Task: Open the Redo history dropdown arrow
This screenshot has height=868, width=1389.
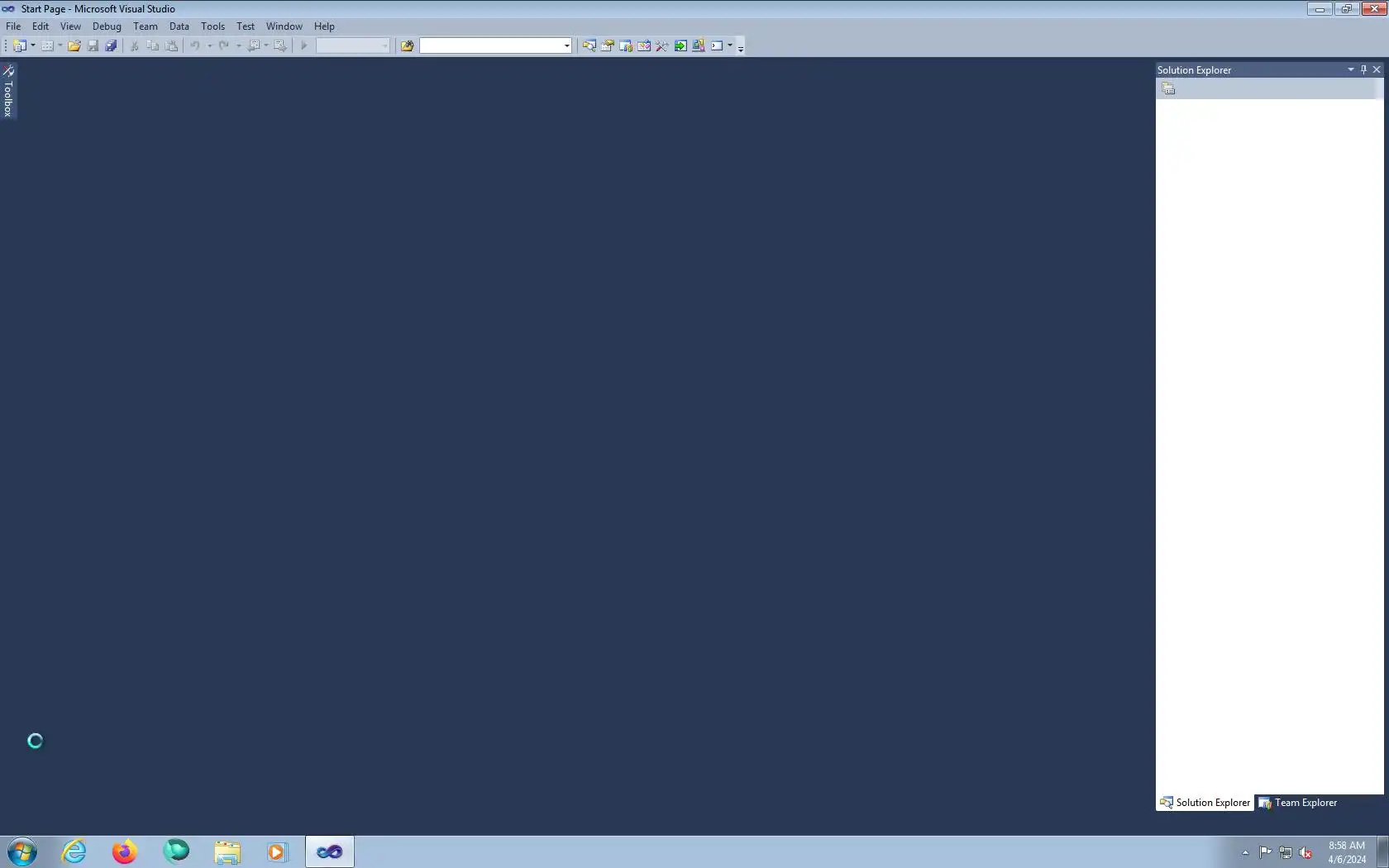Action: tap(239, 46)
